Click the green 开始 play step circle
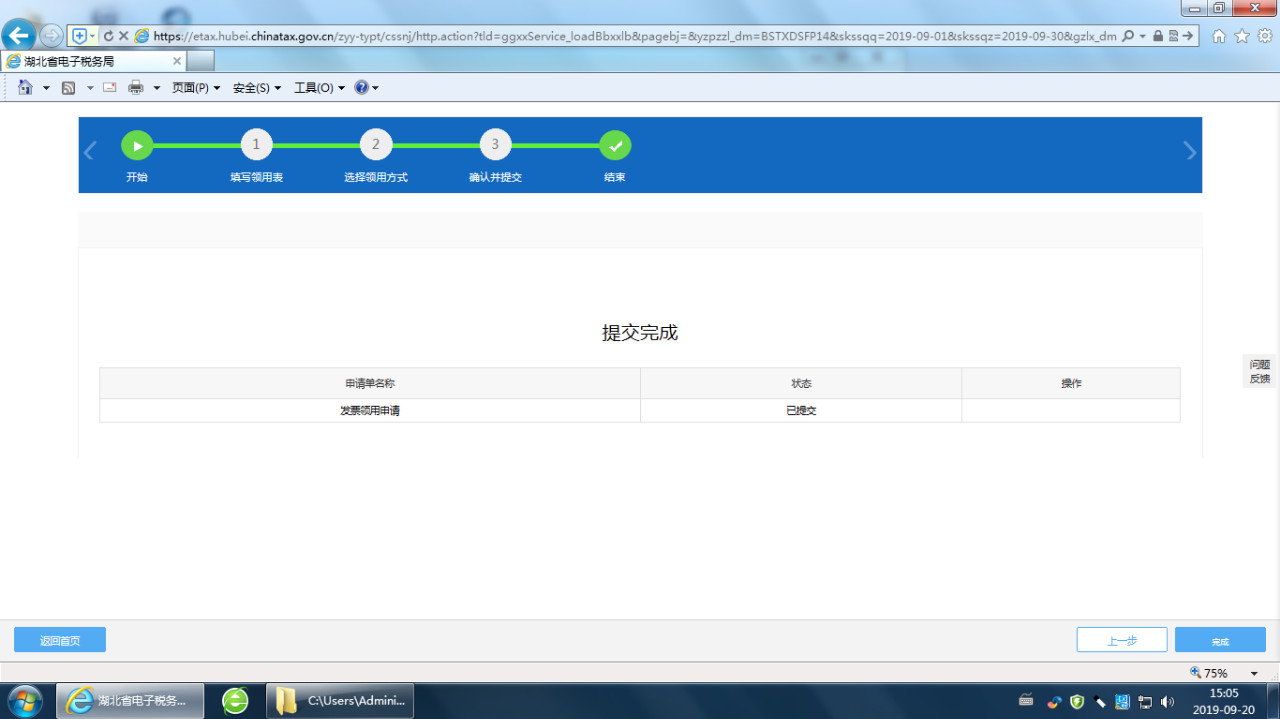This screenshot has width=1280, height=719. click(x=137, y=146)
